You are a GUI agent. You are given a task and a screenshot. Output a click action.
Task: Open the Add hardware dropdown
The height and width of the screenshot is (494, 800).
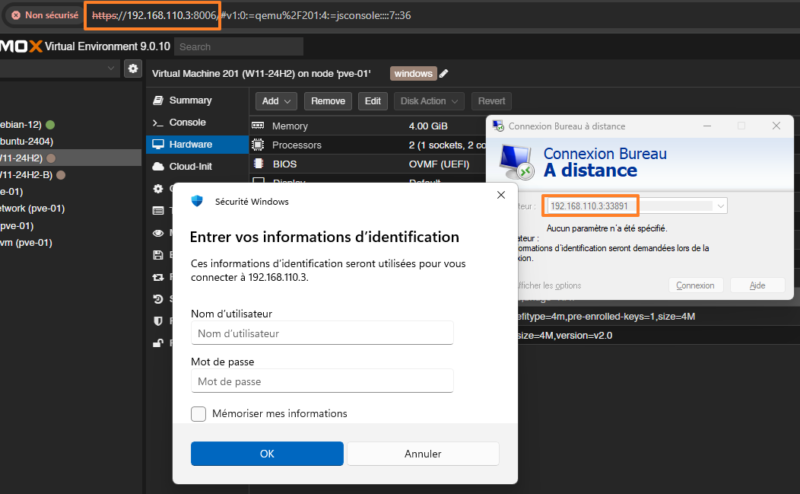[276, 101]
